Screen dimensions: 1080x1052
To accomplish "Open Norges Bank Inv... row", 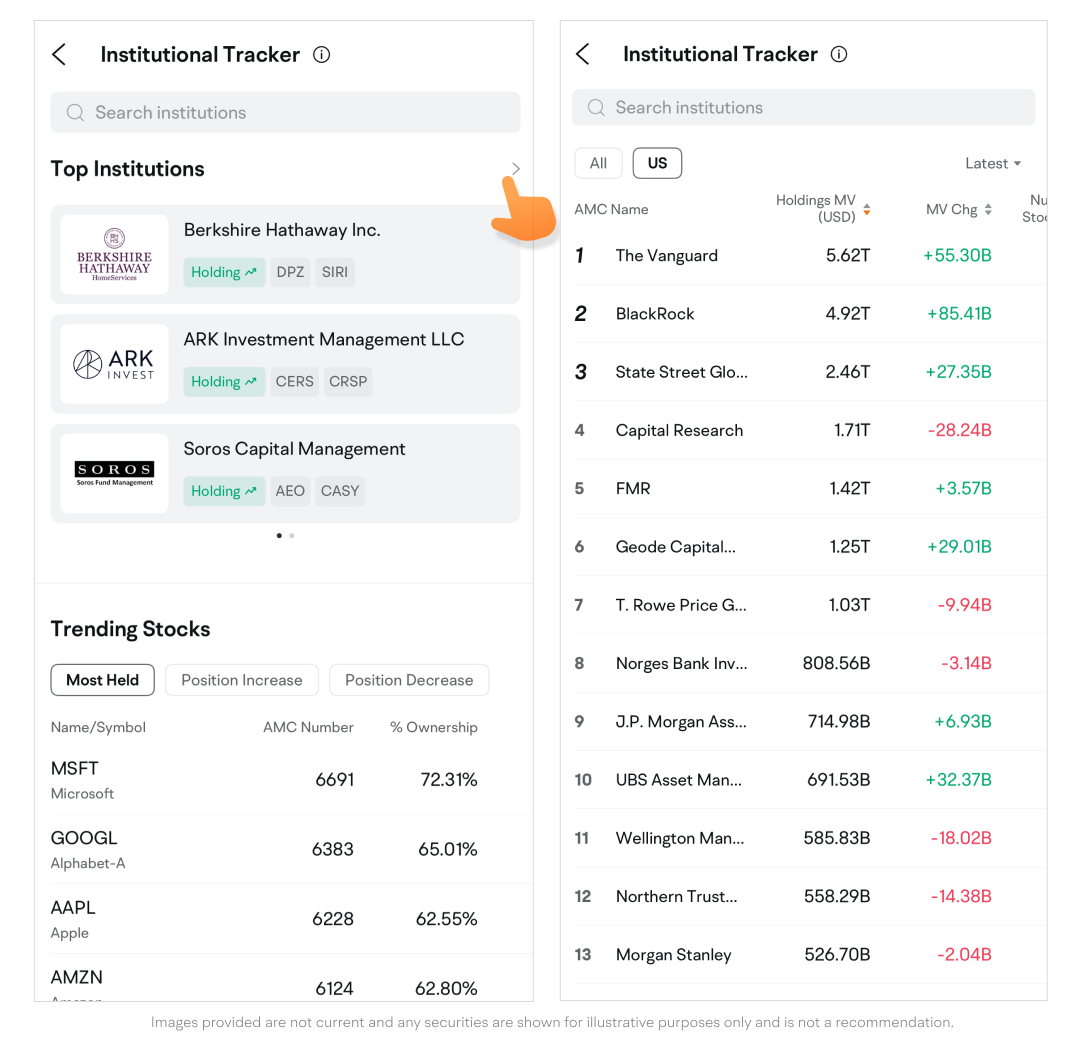I will (811, 663).
